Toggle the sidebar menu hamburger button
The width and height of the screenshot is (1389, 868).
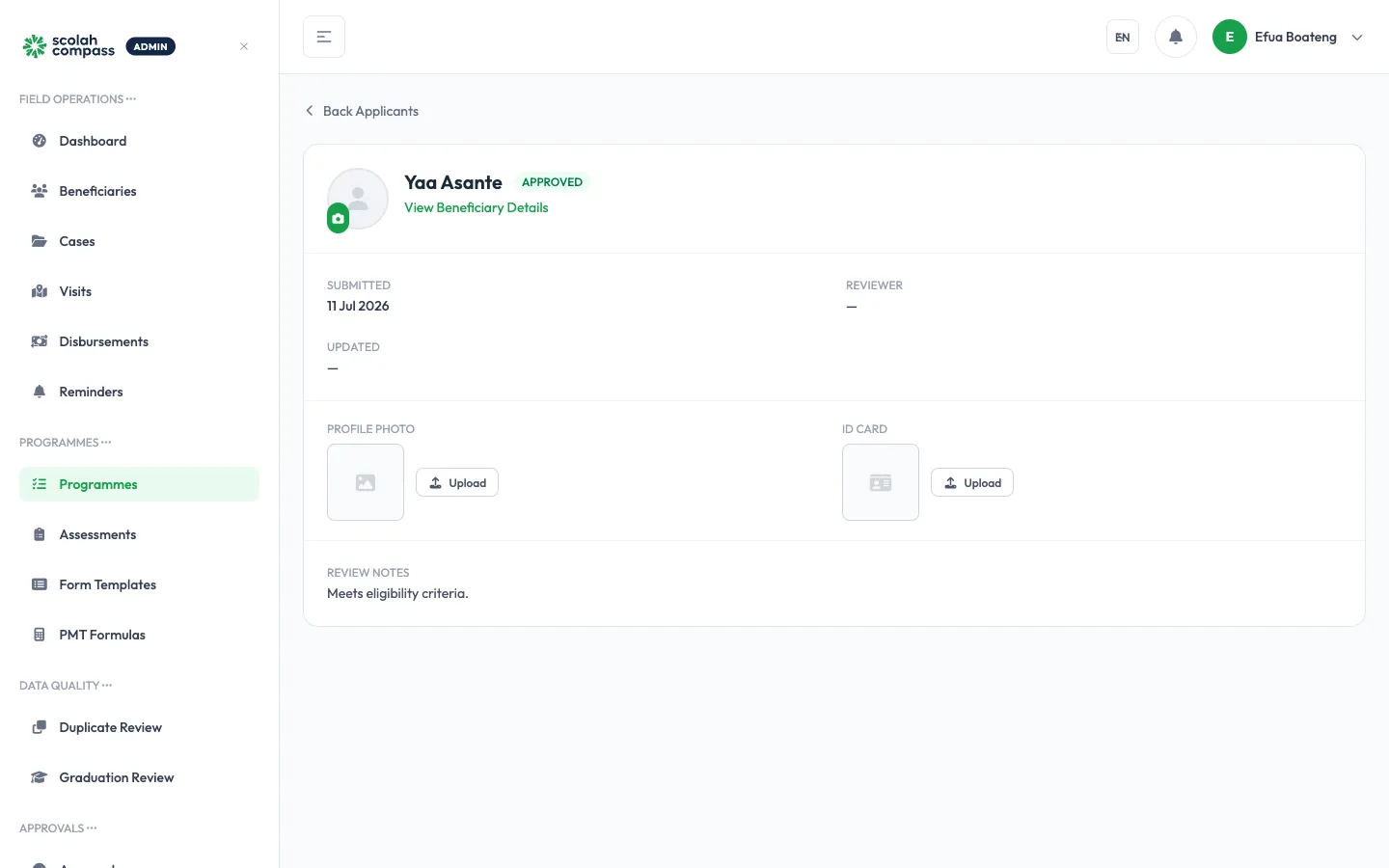pyautogui.click(x=324, y=37)
